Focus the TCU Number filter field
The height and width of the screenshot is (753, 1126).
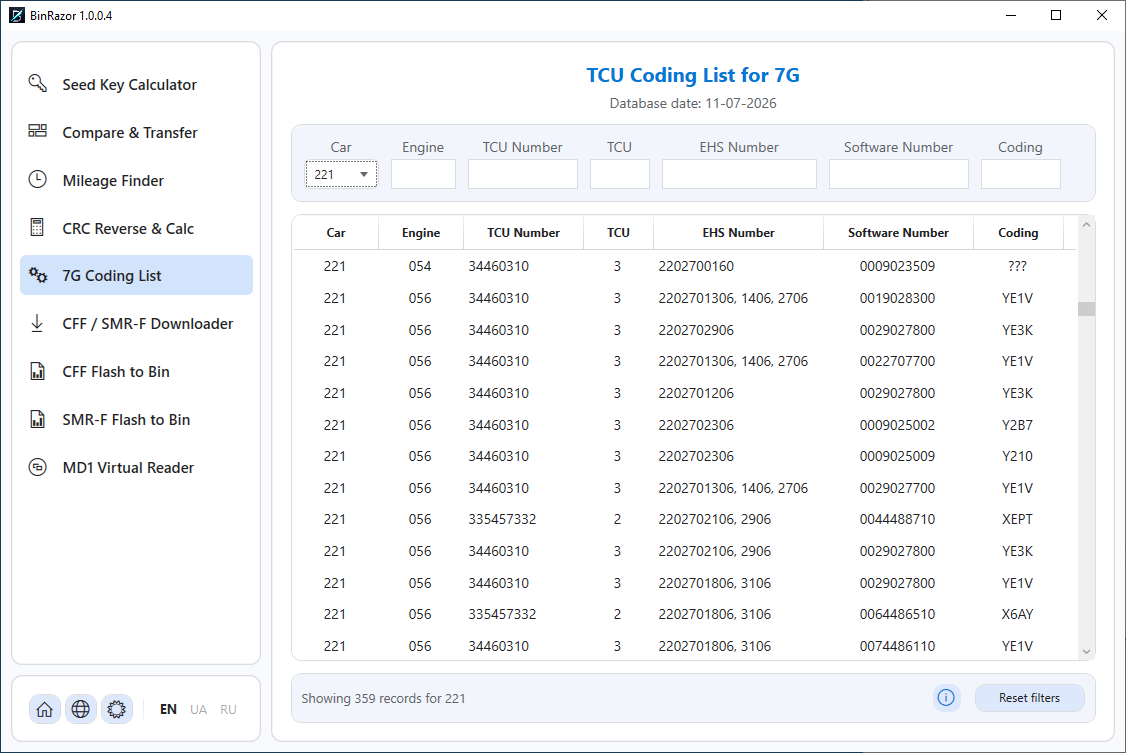pyautogui.click(x=522, y=174)
